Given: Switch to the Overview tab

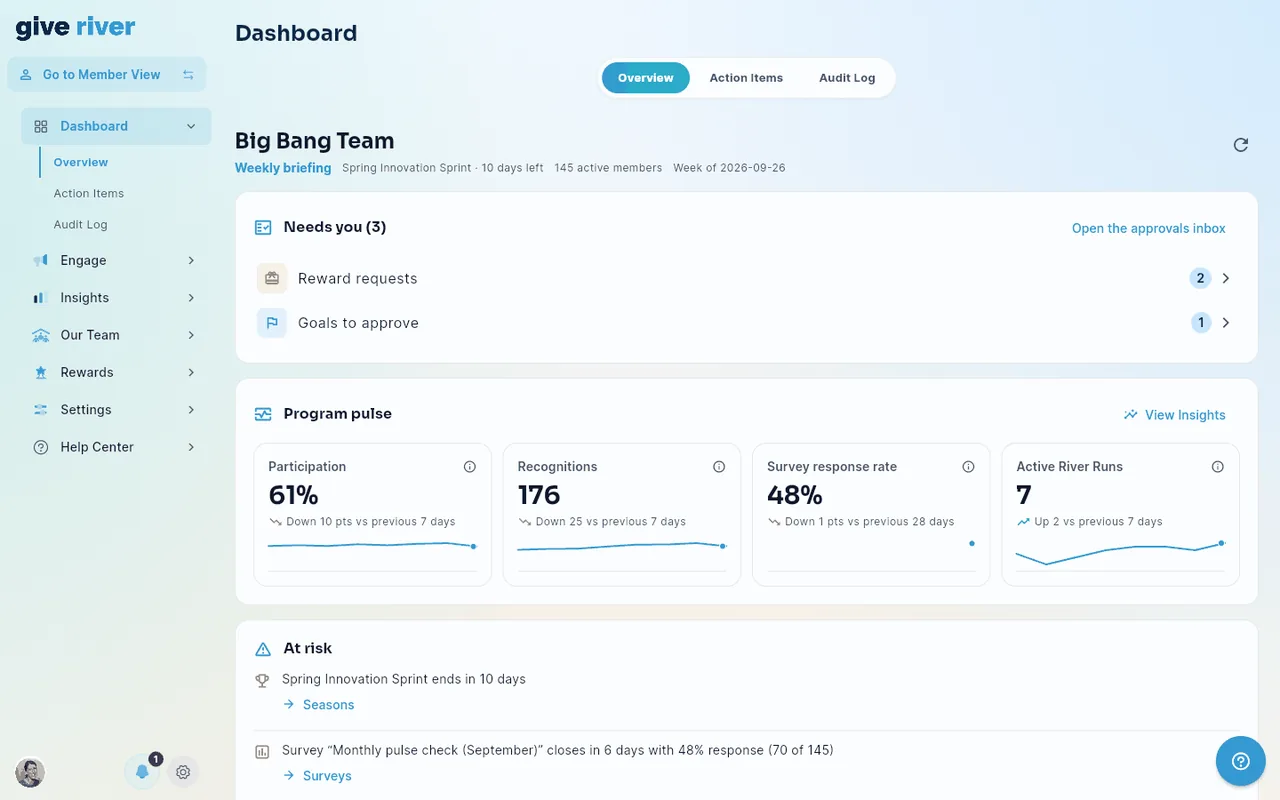Looking at the screenshot, I should (x=646, y=78).
